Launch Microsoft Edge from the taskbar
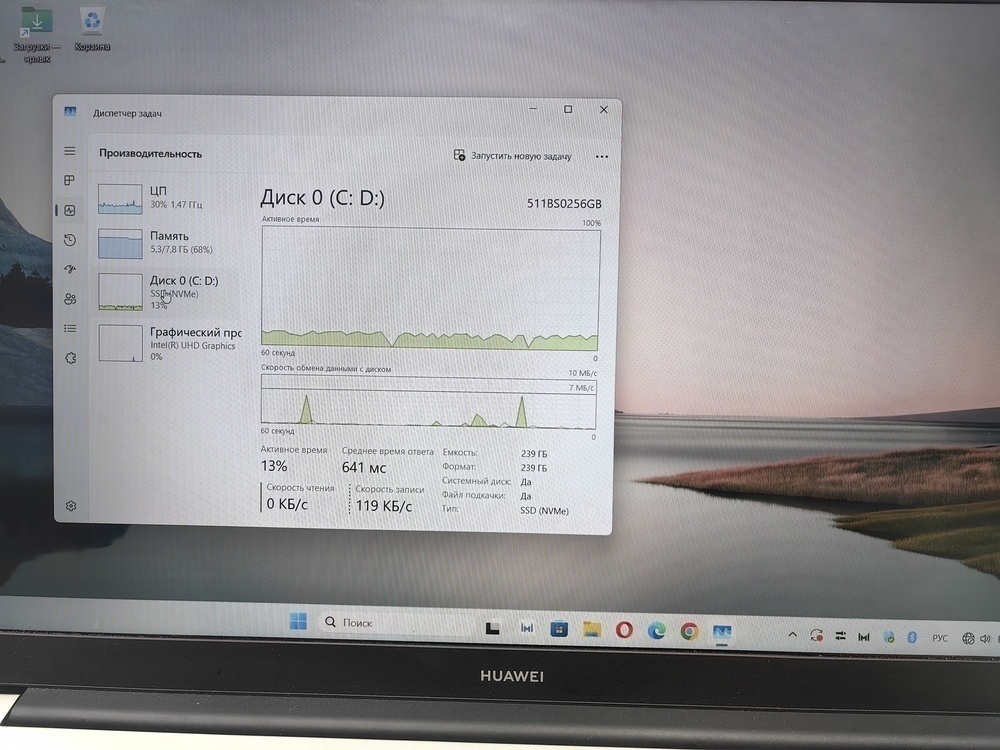1000x750 pixels. (657, 631)
